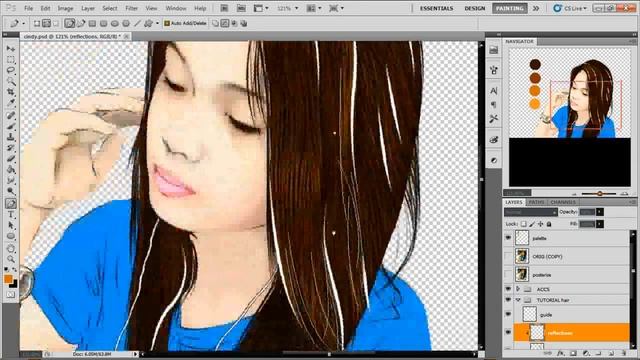Select the Lasso tool
The width and height of the screenshot is (640, 360).
tap(11, 70)
